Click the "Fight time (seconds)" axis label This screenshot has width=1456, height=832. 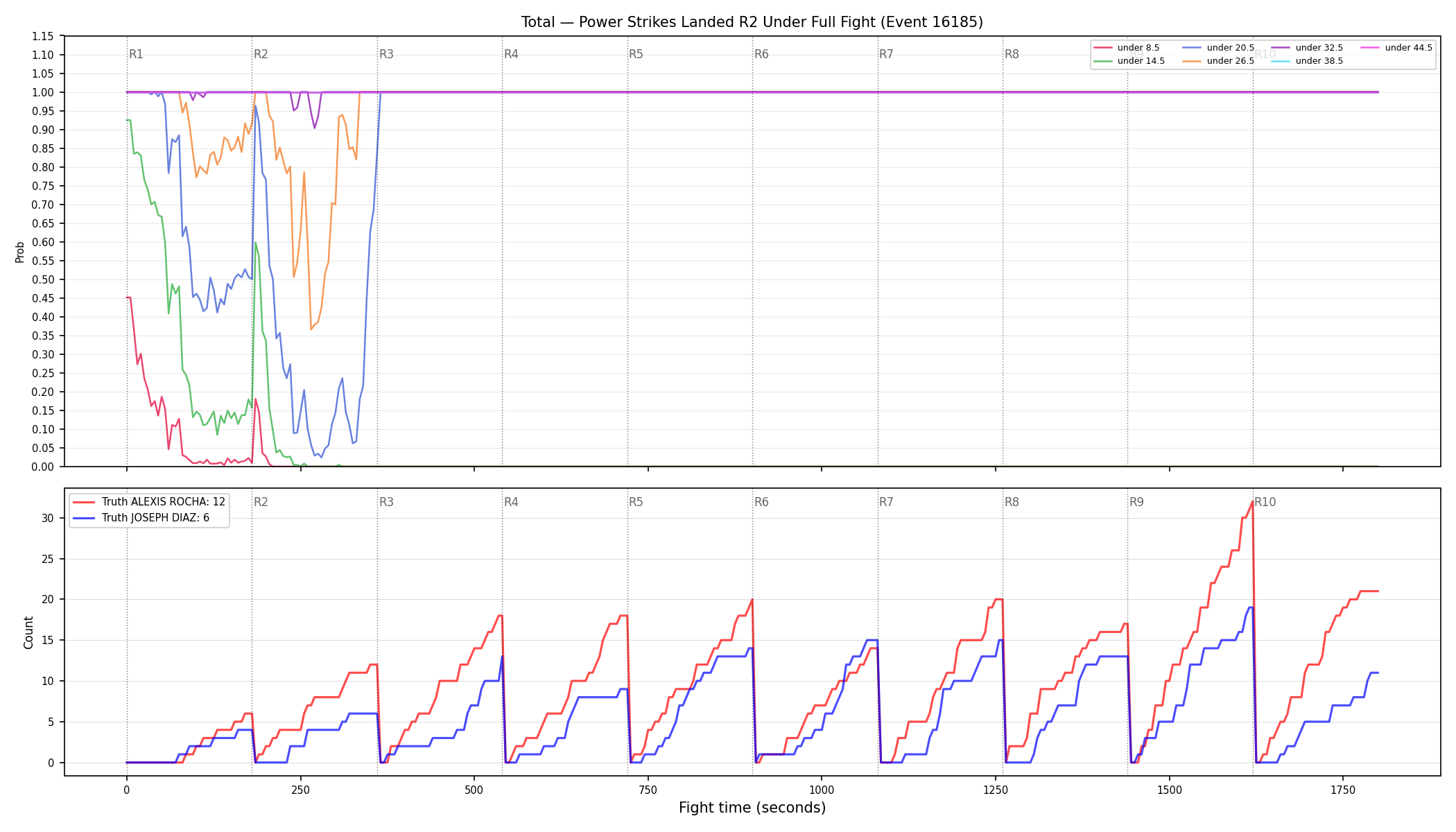coord(752,808)
